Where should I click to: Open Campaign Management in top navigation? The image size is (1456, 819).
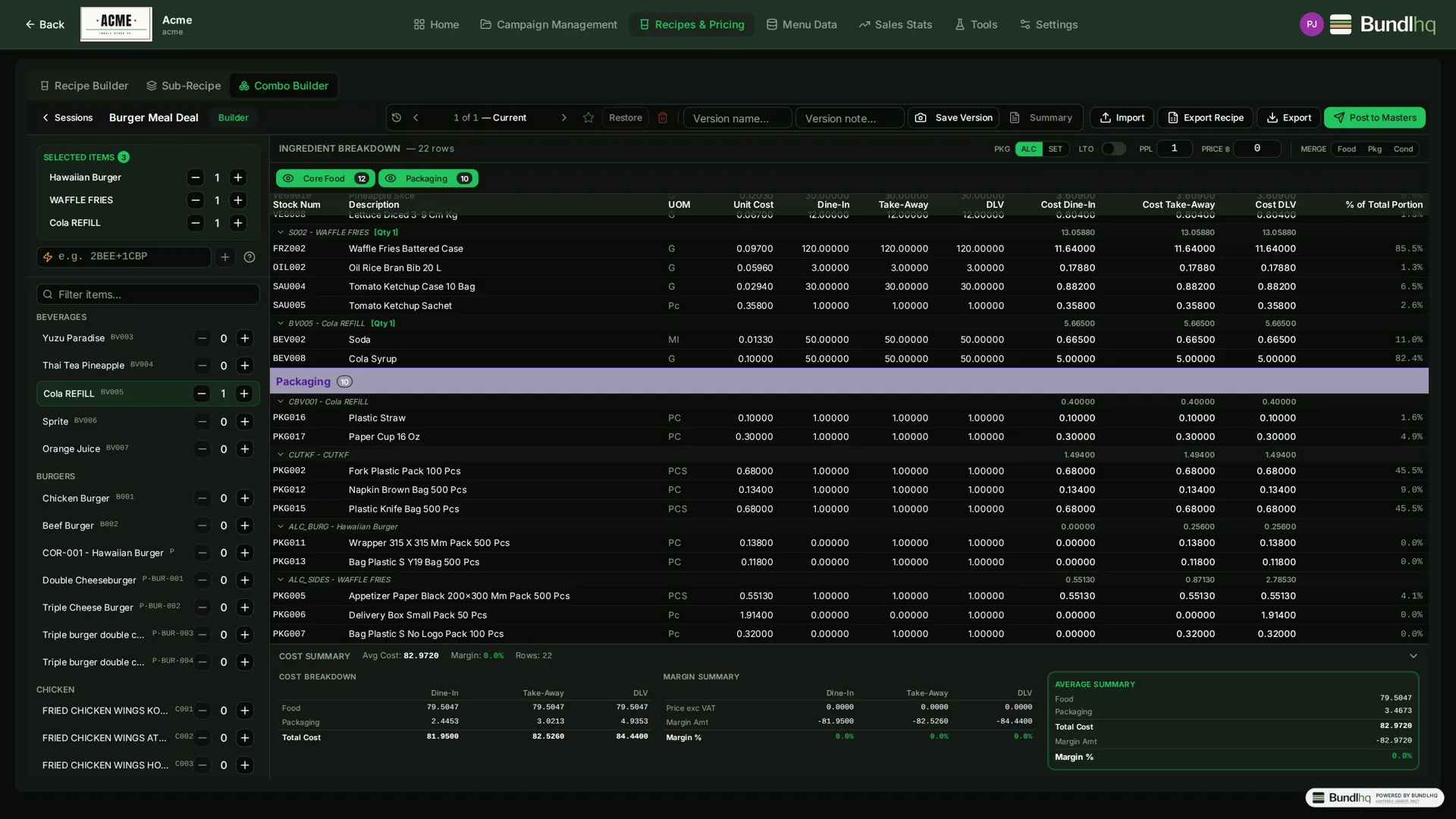pyautogui.click(x=549, y=24)
